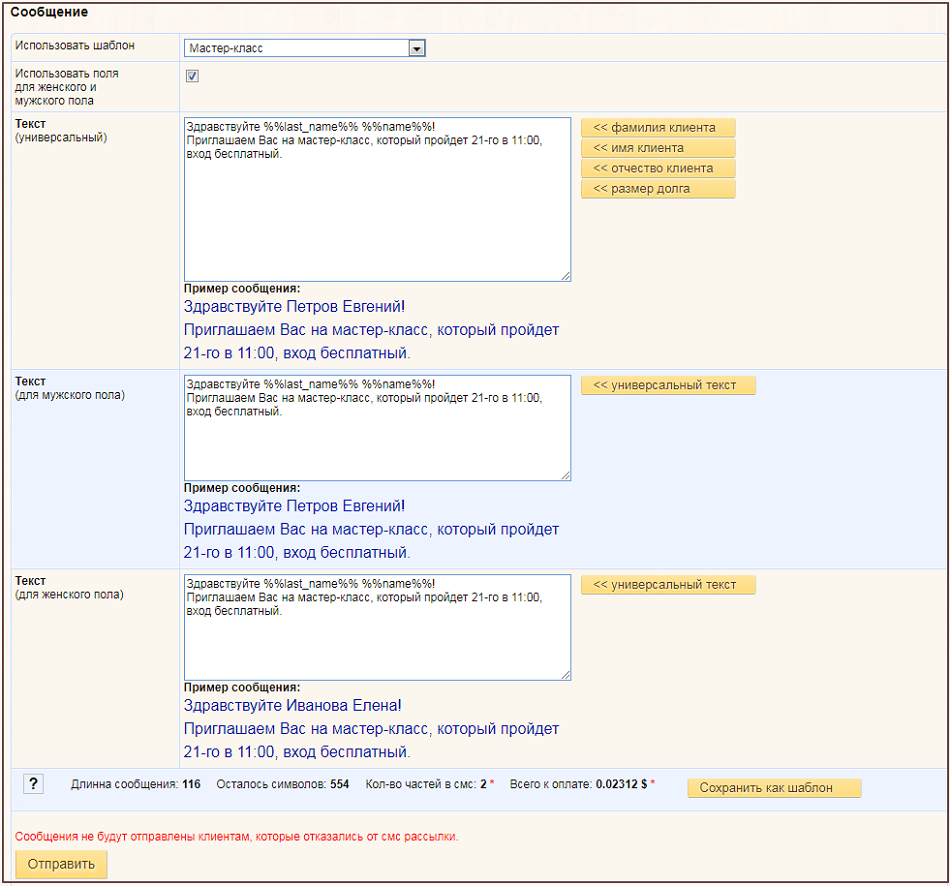Click the «Использовать шаблон» label
The width and height of the screenshot is (950, 886).
(75, 46)
